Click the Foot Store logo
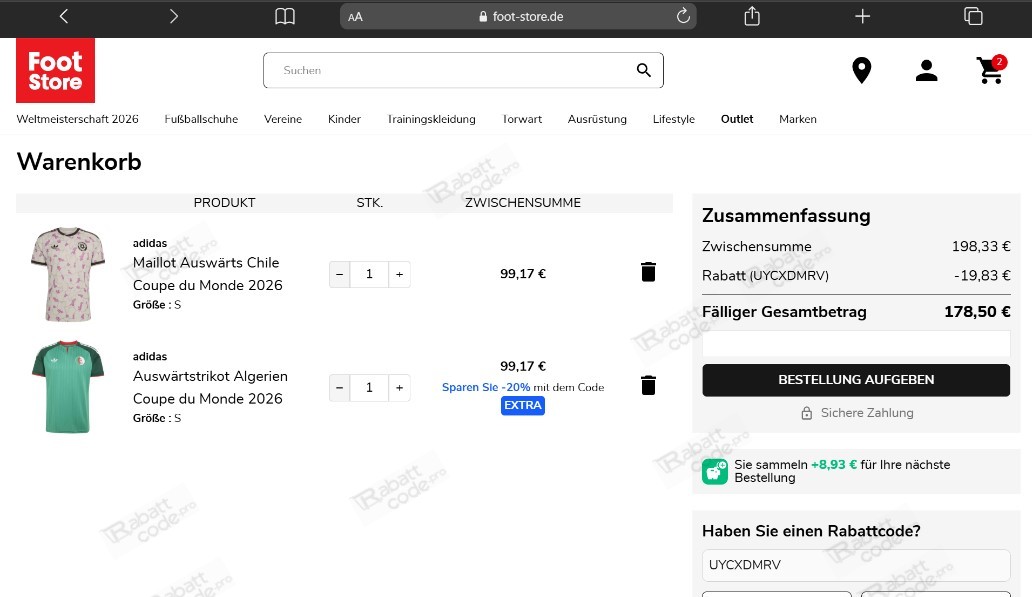1032x597 pixels. tap(55, 70)
